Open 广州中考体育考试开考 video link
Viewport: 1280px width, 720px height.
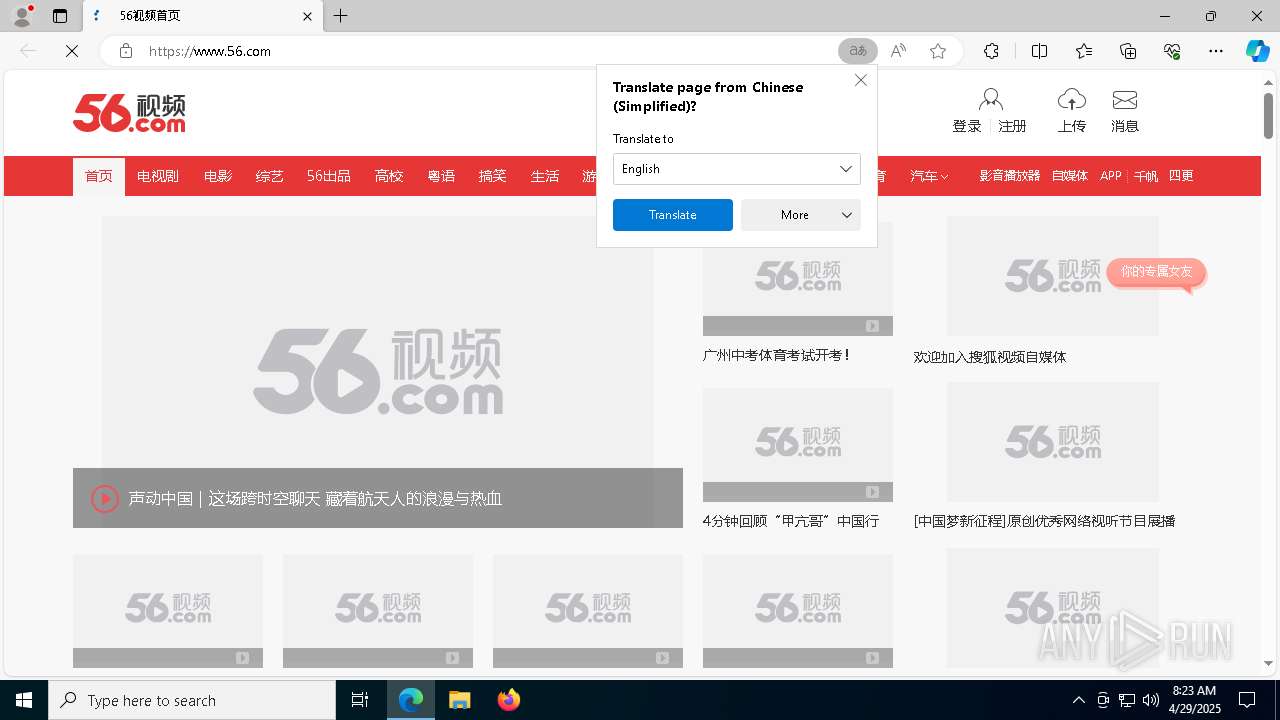pyautogui.click(x=776, y=355)
